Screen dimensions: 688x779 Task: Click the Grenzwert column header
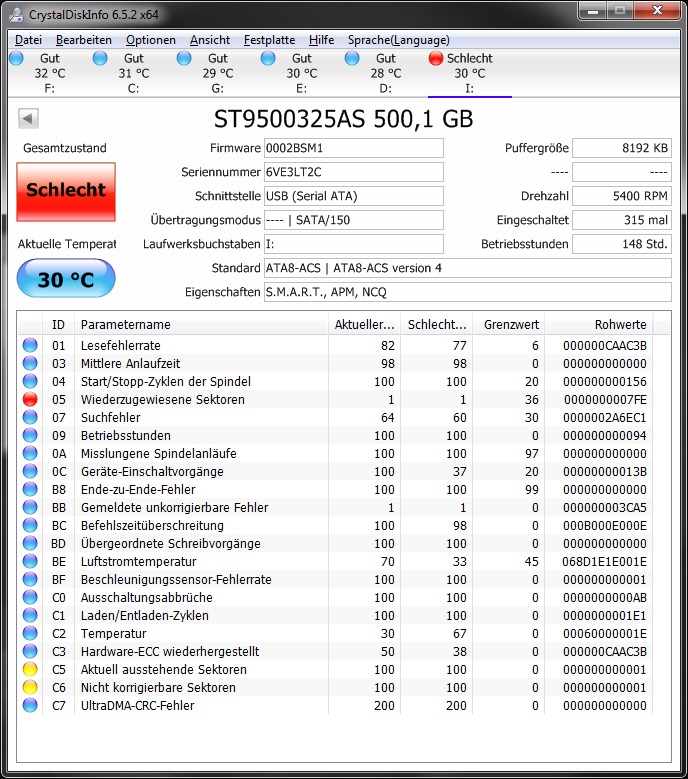coord(509,324)
